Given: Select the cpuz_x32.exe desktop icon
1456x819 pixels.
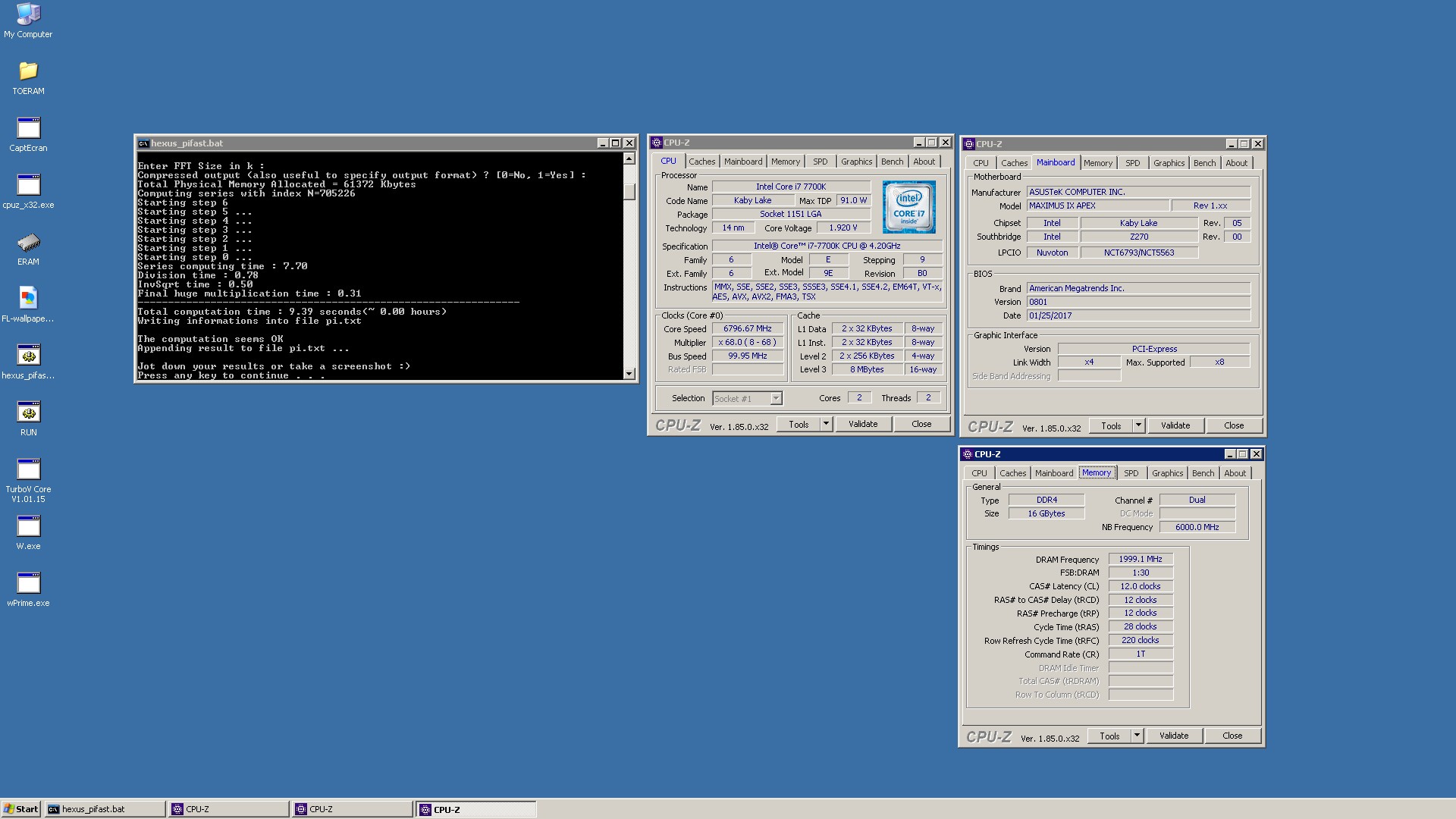Looking at the screenshot, I should click(28, 191).
